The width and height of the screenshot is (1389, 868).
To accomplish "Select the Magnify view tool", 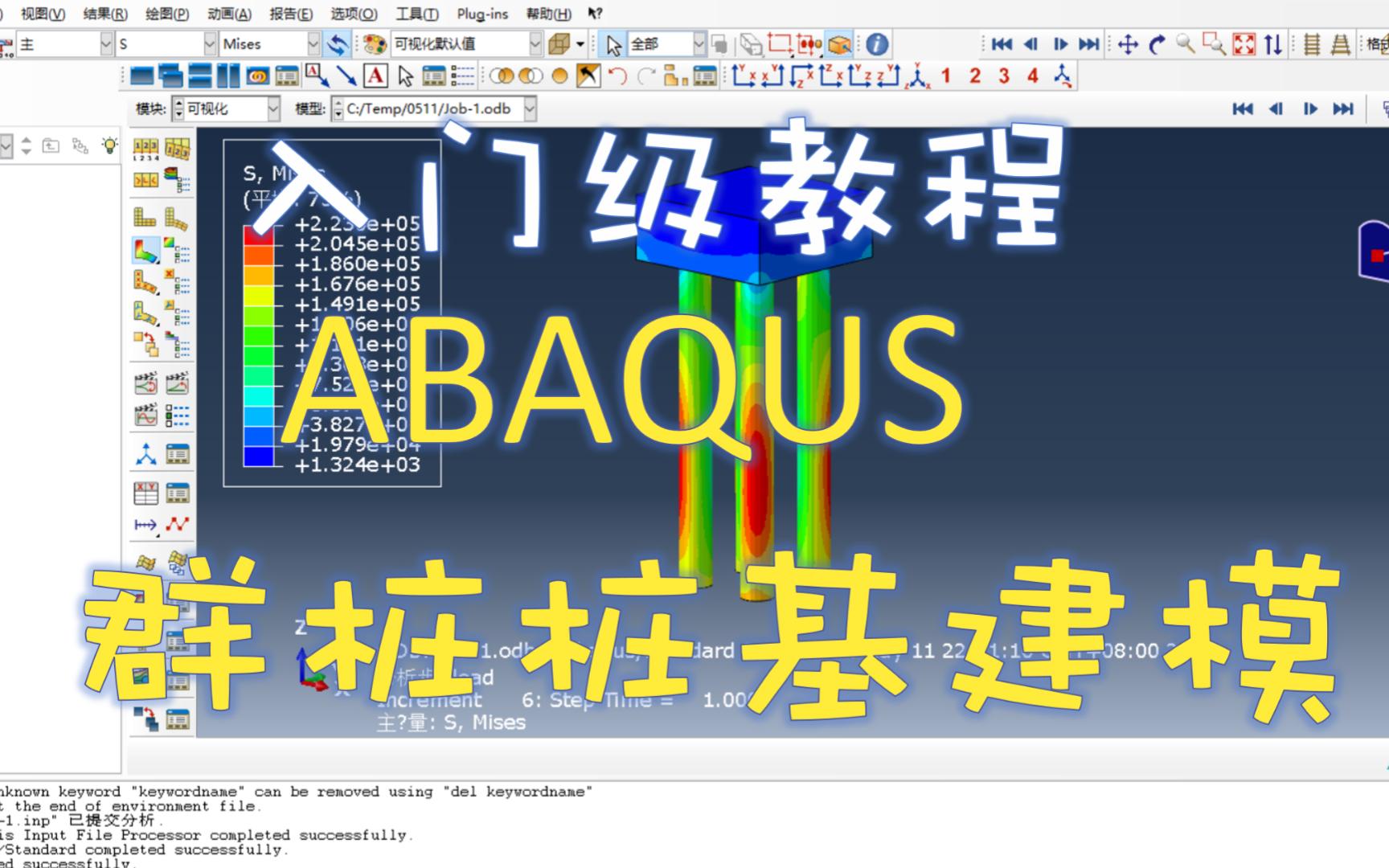I will pos(1185,44).
